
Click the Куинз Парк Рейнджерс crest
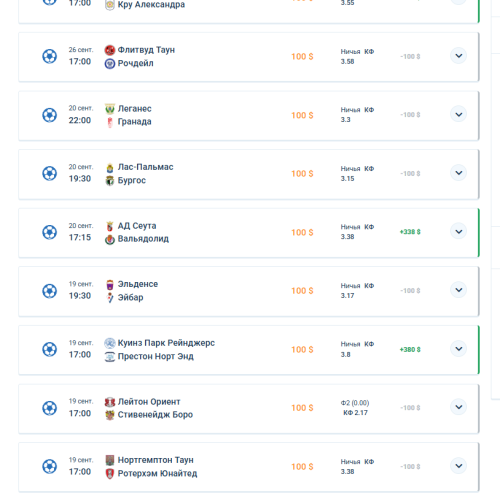[110, 343]
